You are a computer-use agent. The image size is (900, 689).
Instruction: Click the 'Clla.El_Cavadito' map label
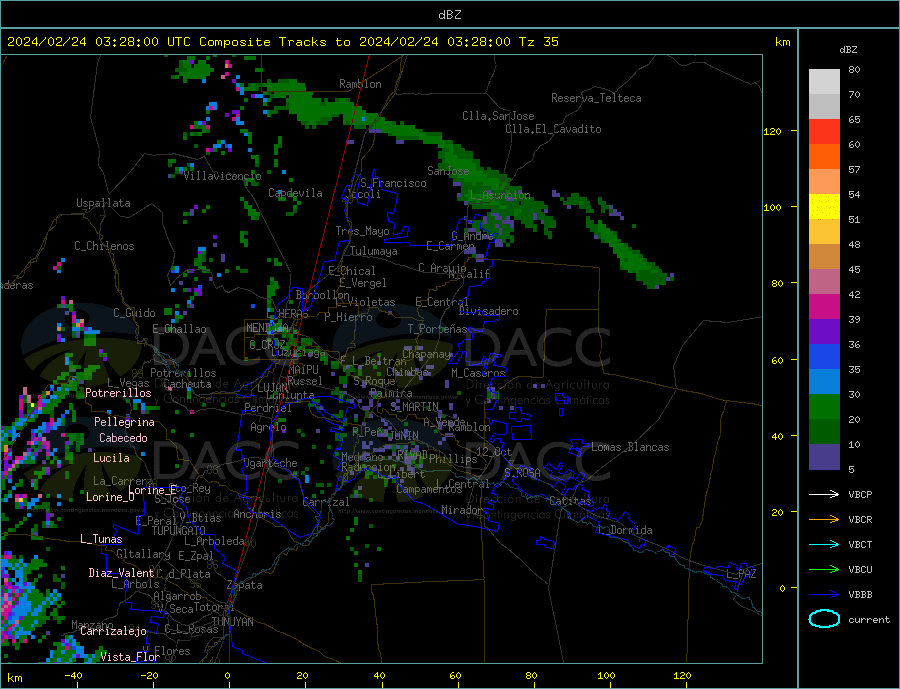553,129
